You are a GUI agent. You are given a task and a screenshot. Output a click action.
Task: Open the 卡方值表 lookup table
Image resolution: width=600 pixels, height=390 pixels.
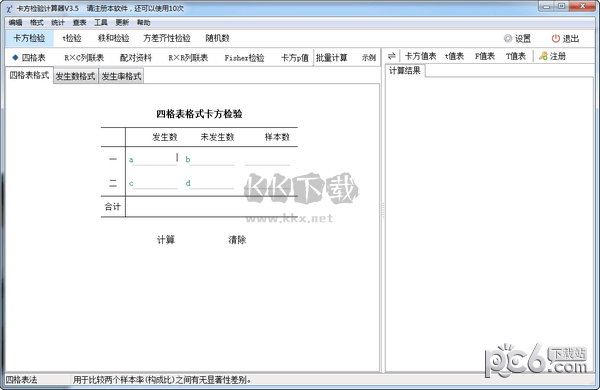pyautogui.click(x=421, y=56)
